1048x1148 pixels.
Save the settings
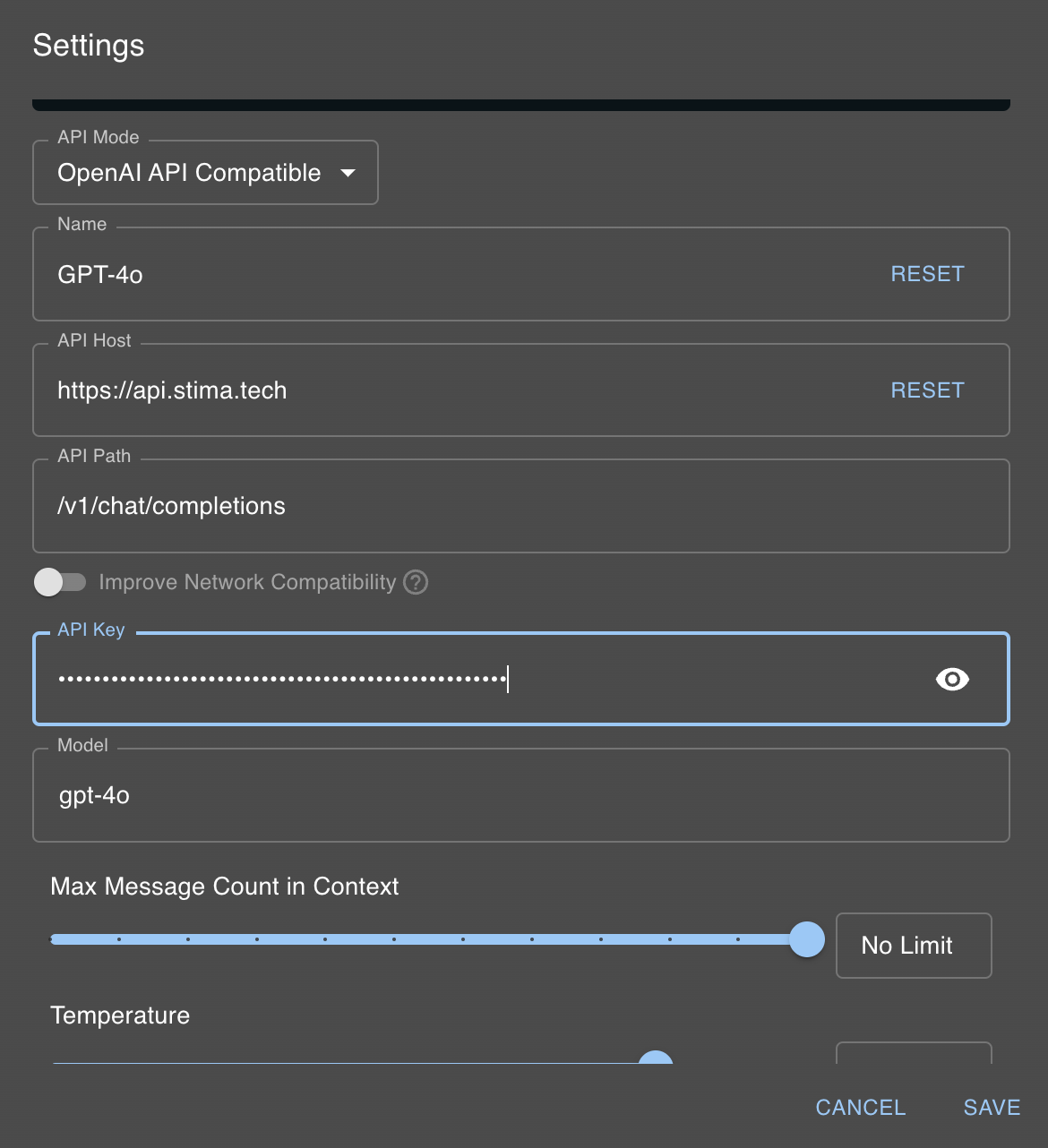click(x=992, y=1108)
